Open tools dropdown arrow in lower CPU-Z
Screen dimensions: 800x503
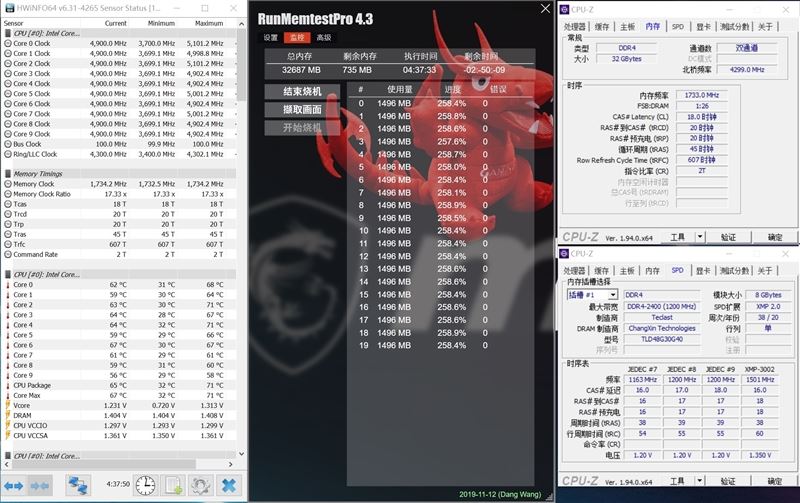700,481
